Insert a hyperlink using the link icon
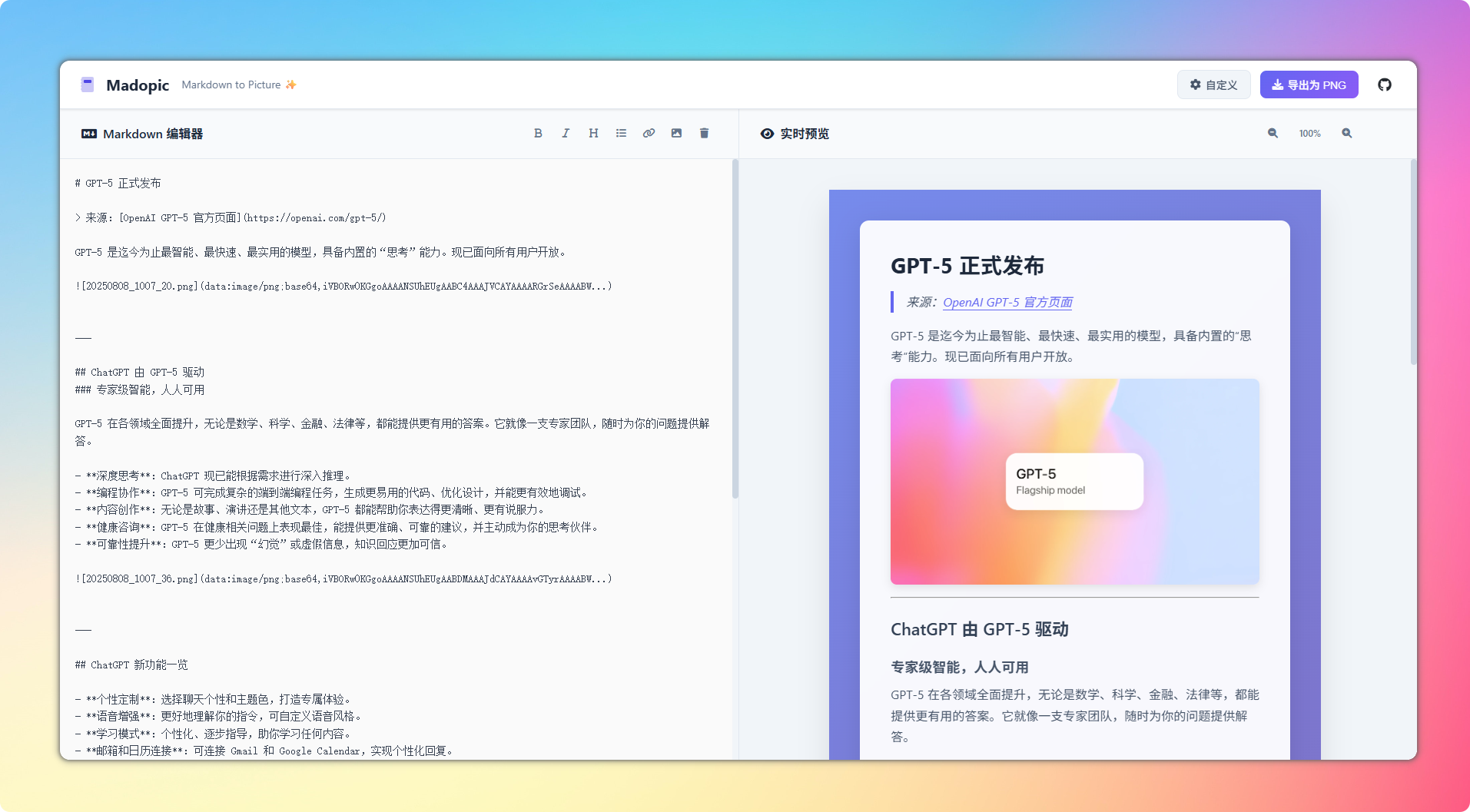Screen dimensions: 1470x812 pyautogui.click(x=649, y=133)
